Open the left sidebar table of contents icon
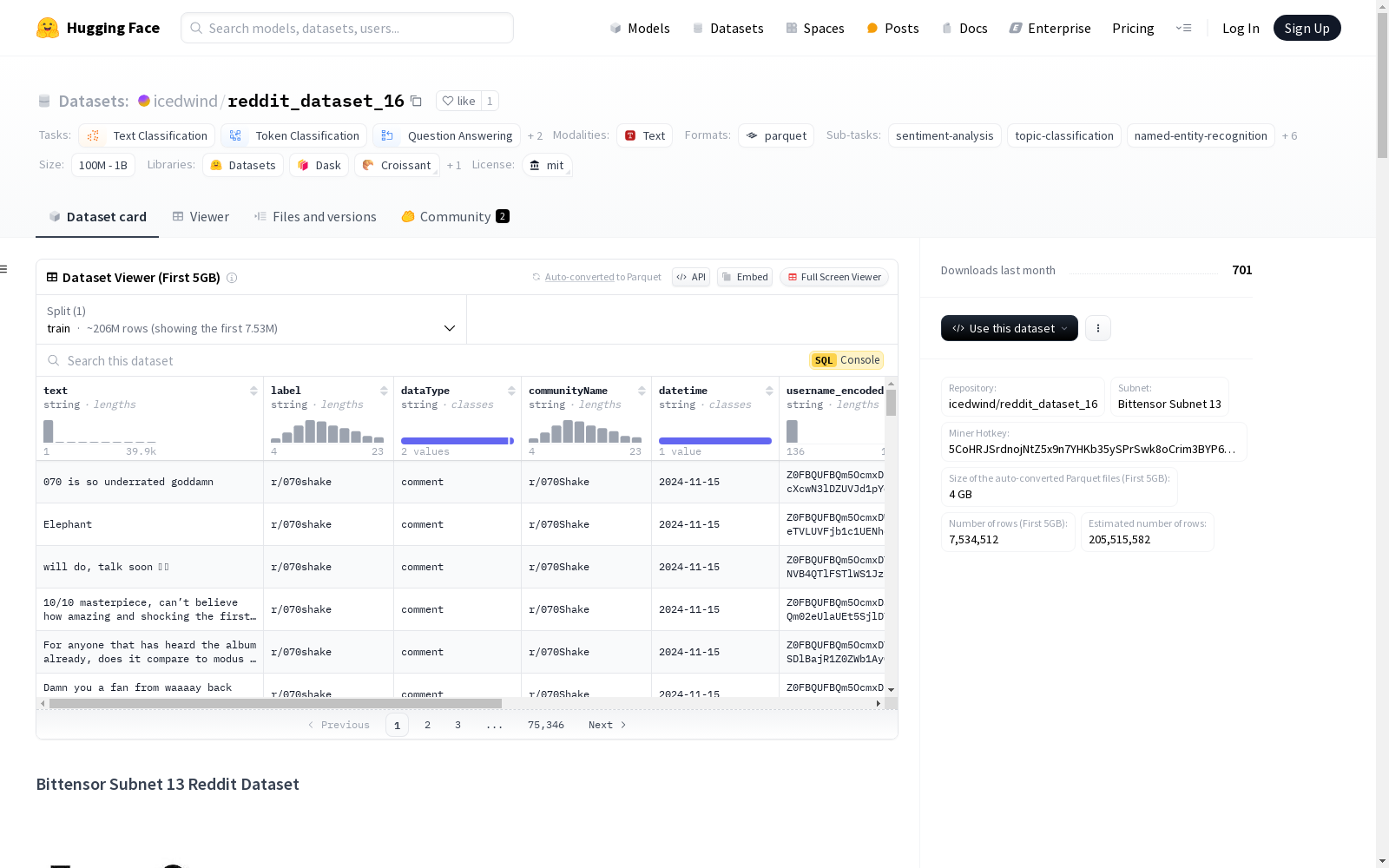1389x868 pixels. 4,269
